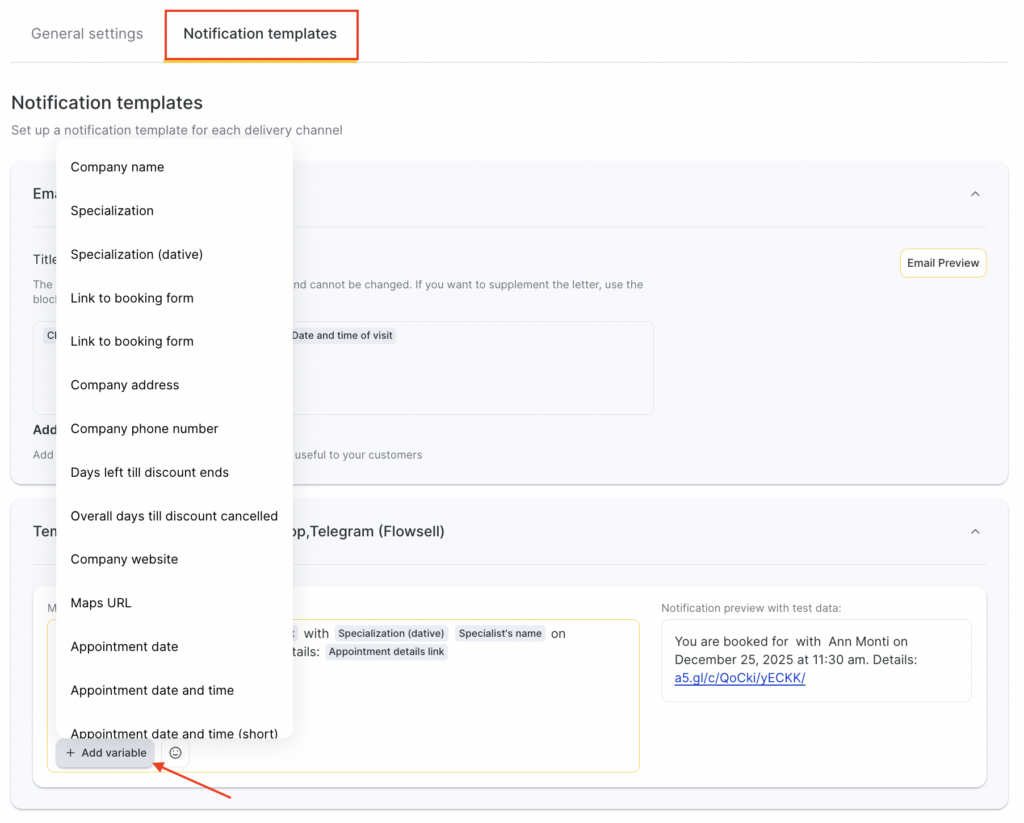Image resolution: width=1024 pixels, height=823 pixels.
Task: Select the Maps URL variable
Action: pos(101,603)
